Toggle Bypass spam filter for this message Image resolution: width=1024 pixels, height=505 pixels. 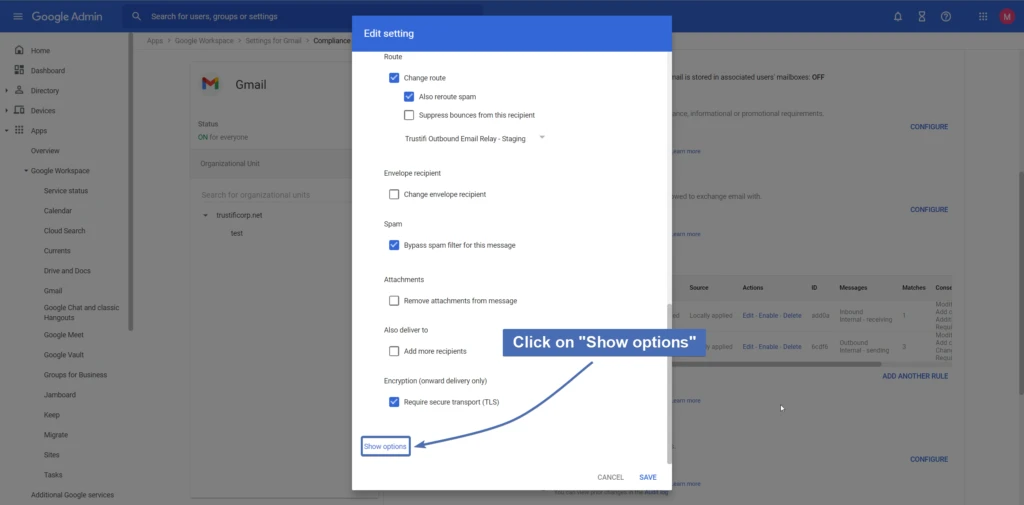pyautogui.click(x=394, y=245)
